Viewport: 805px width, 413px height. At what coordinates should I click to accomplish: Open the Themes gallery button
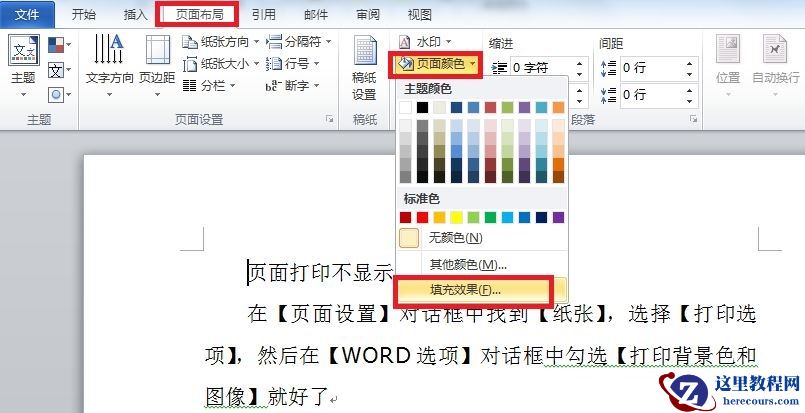click(22, 62)
